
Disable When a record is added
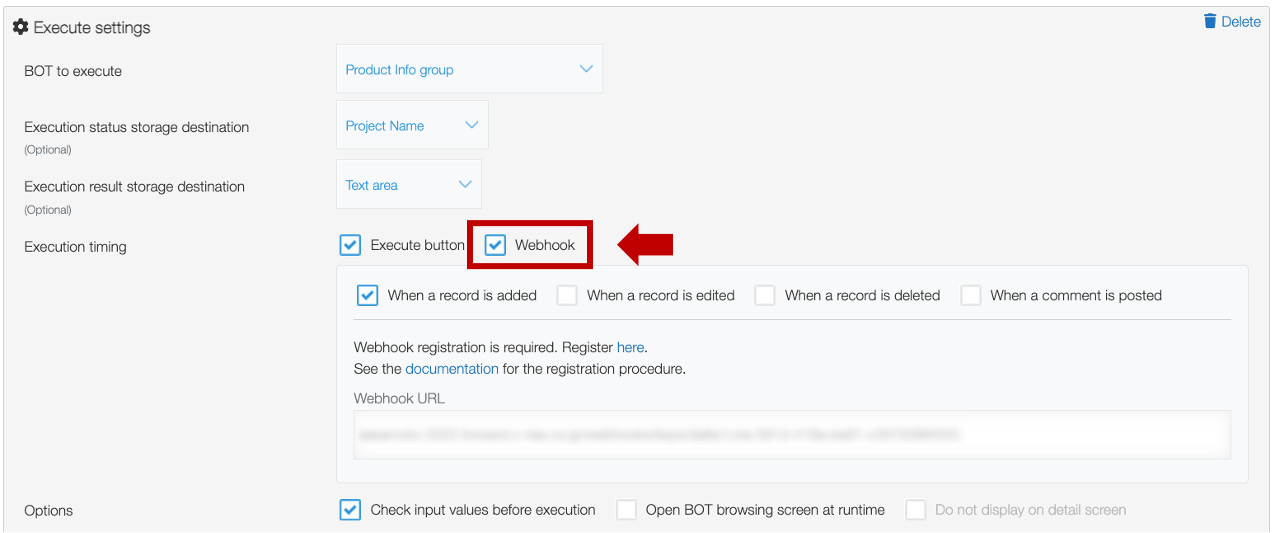tap(367, 295)
